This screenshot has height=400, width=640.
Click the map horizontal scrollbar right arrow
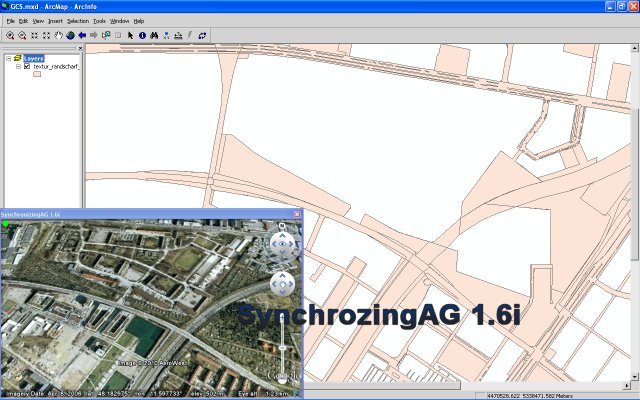(627, 385)
